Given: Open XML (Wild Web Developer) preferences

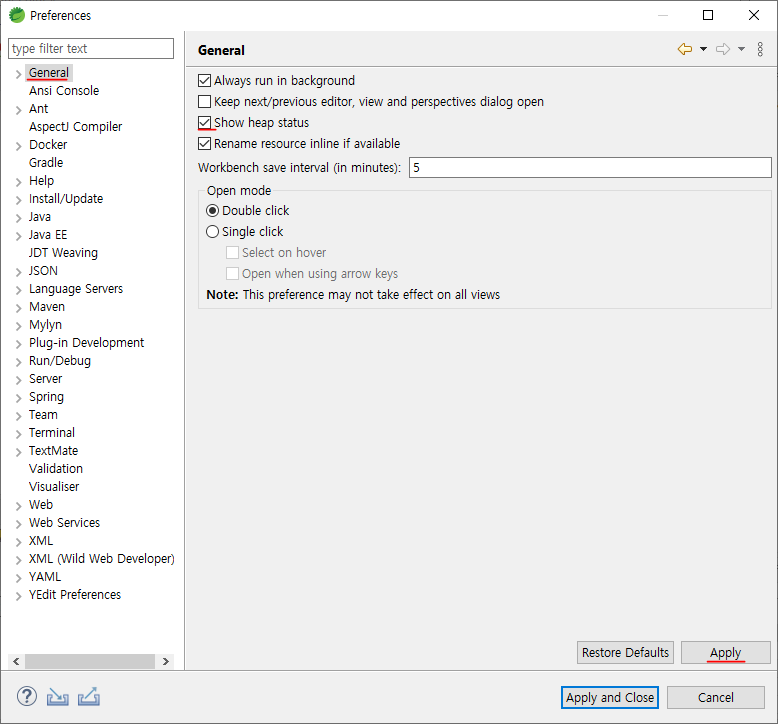Looking at the screenshot, I should [102, 559].
